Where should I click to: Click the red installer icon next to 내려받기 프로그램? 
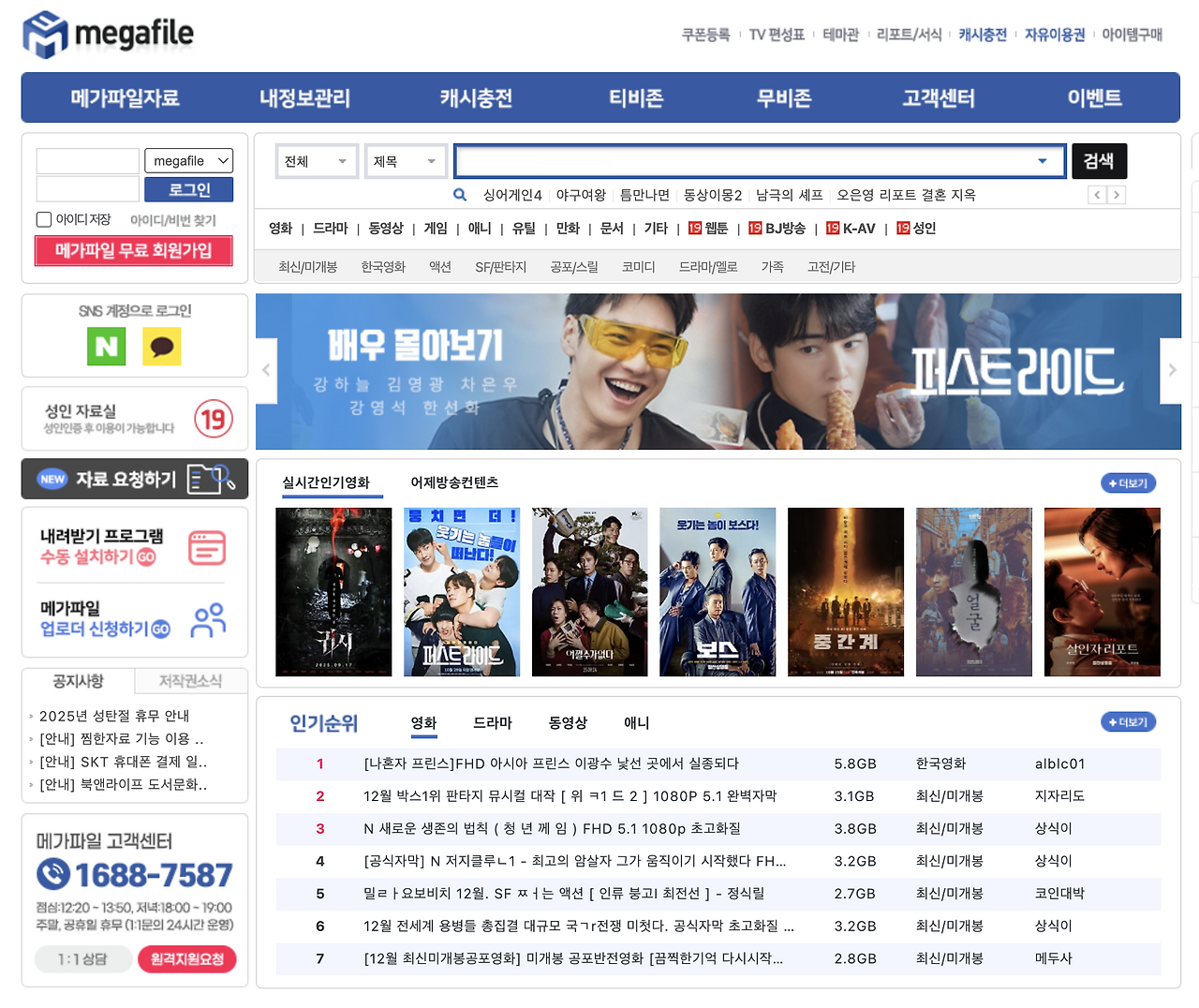pyautogui.click(x=207, y=547)
